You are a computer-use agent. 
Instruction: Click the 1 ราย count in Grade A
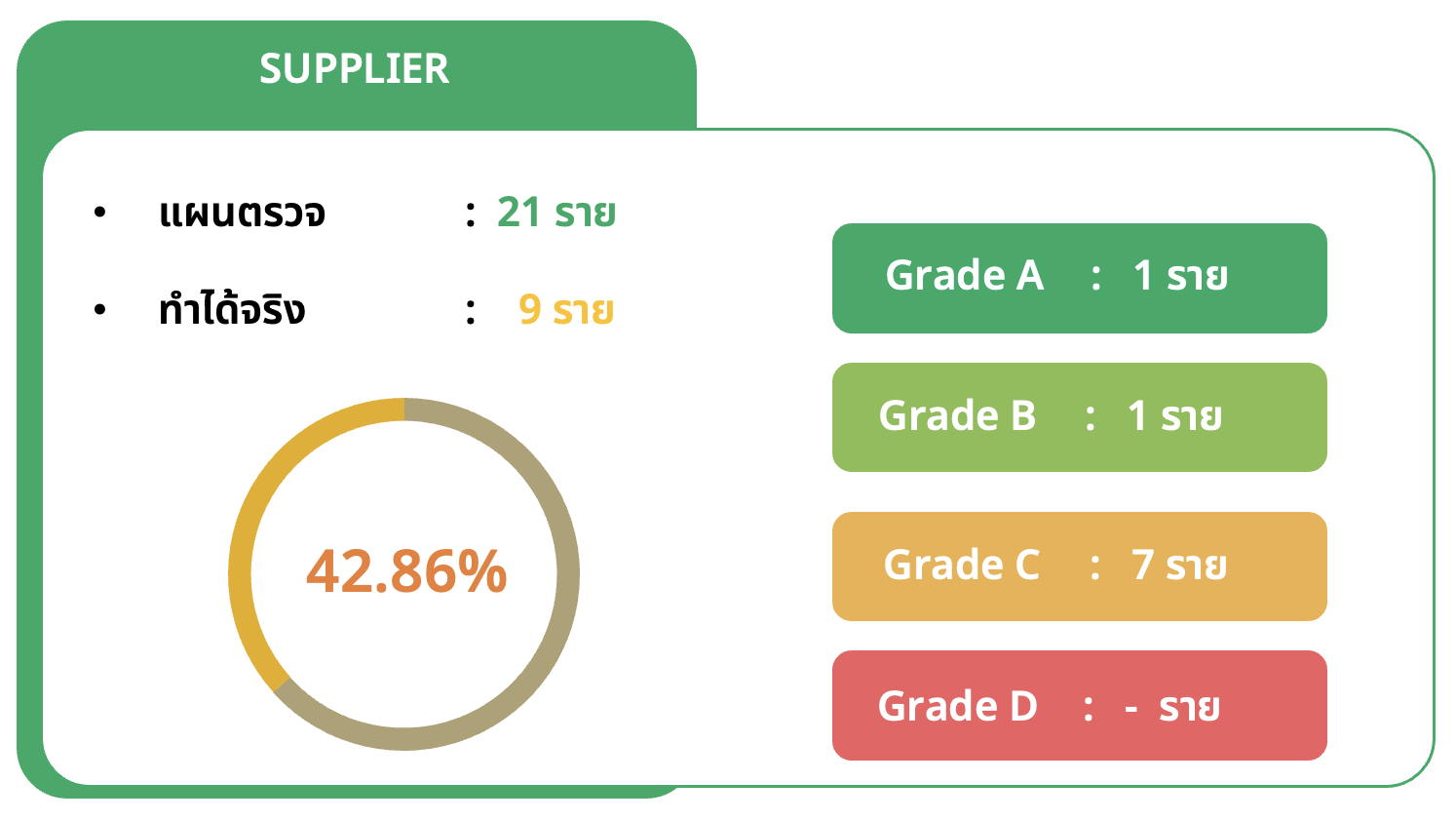tap(1179, 276)
